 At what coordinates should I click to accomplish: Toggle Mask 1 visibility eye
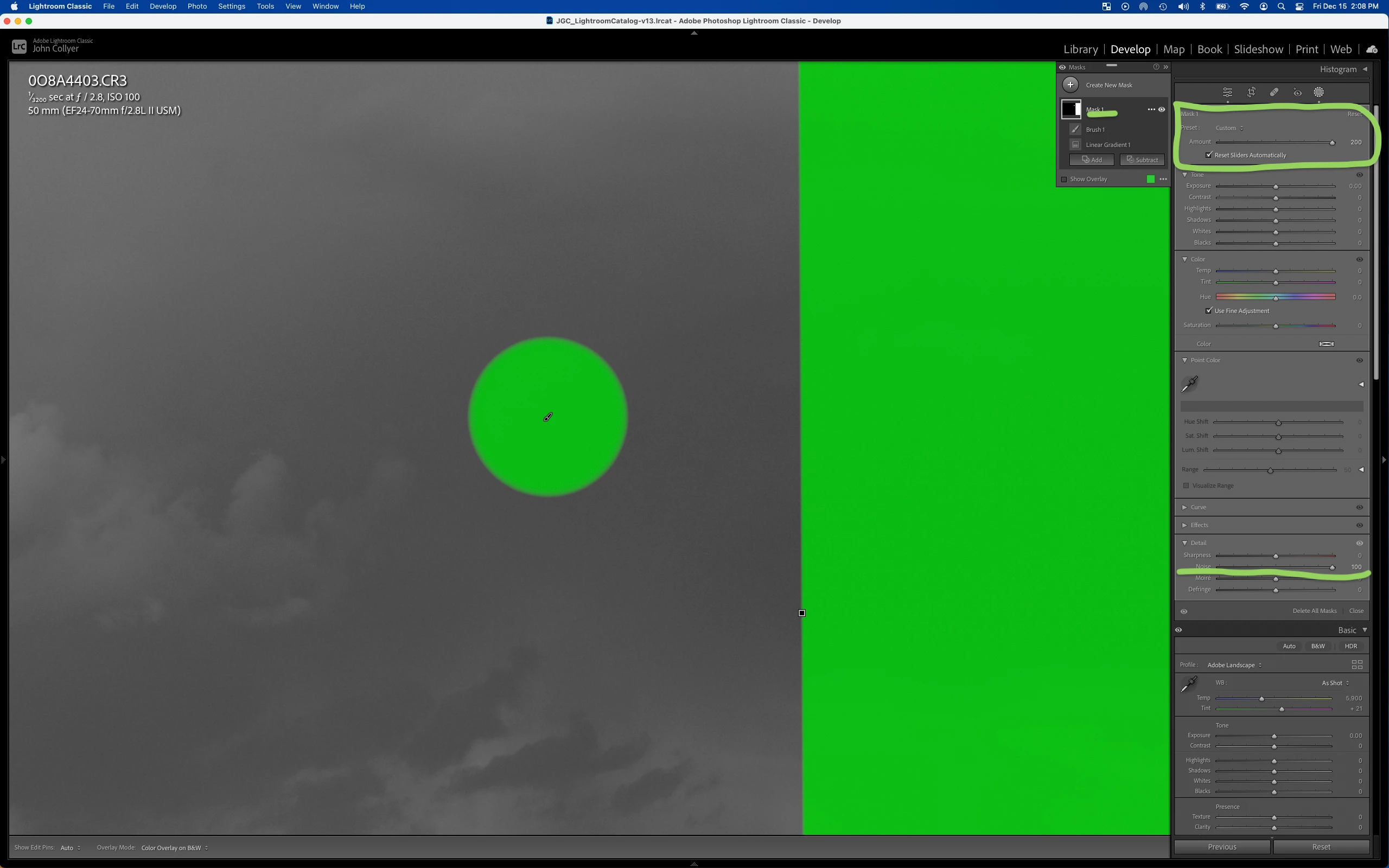click(1162, 110)
